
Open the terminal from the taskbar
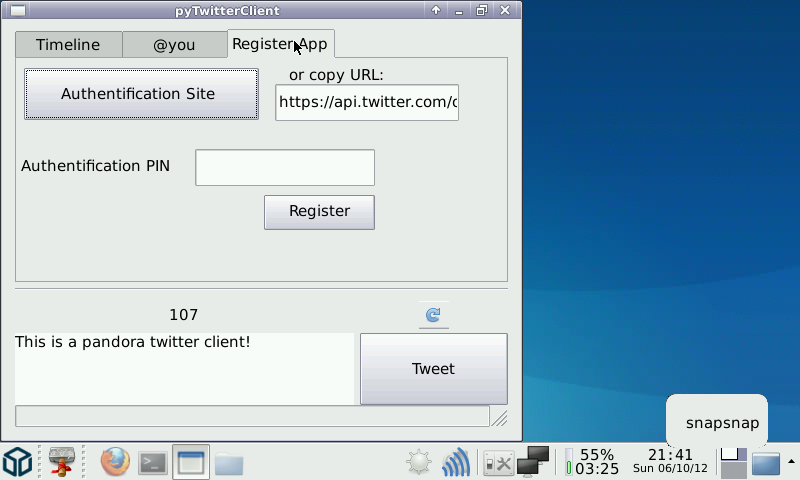pos(152,462)
